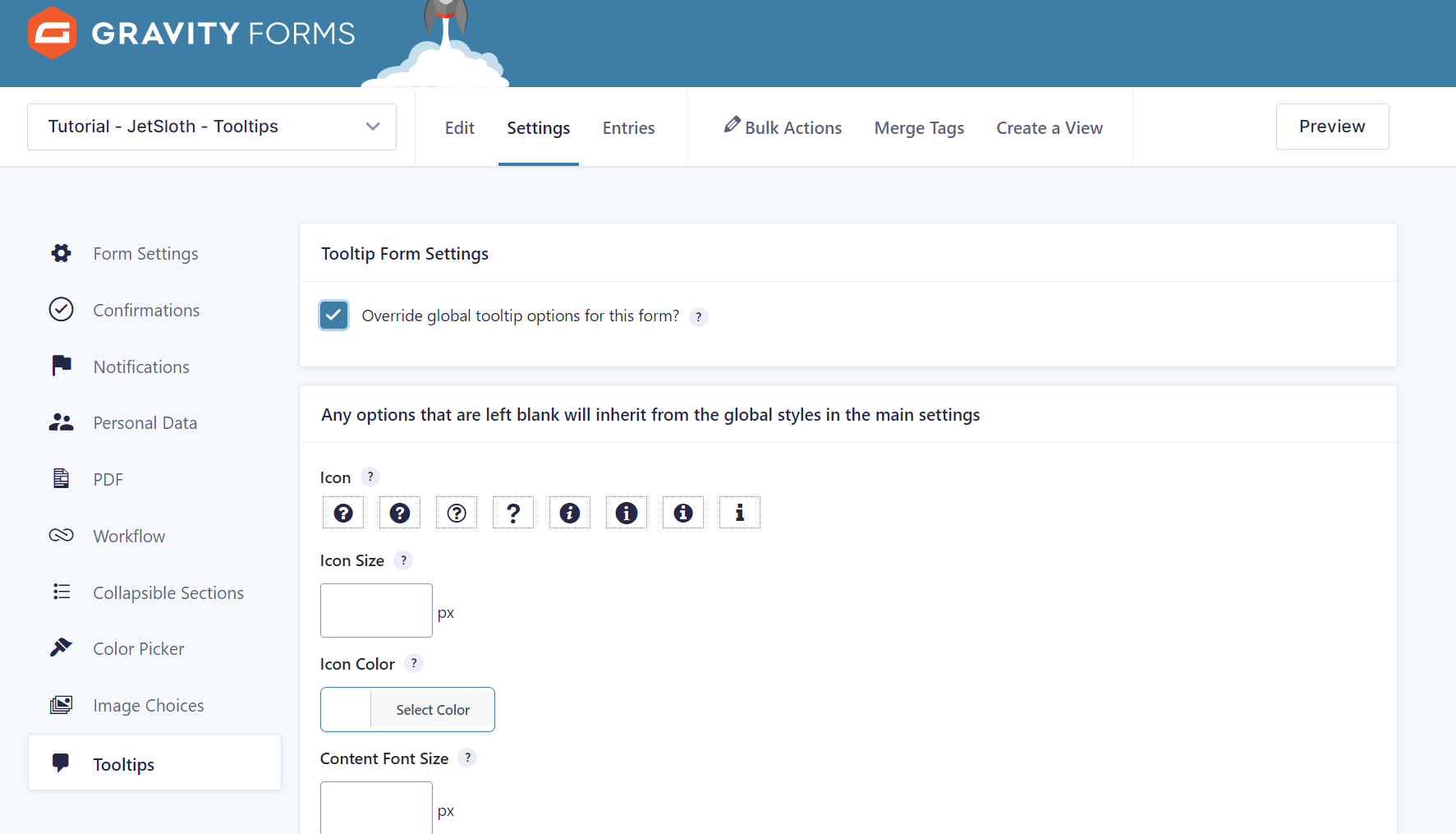The width and height of the screenshot is (1456, 834).
Task: Choose the solid circle question mark tooltip icon
Action: click(342, 512)
